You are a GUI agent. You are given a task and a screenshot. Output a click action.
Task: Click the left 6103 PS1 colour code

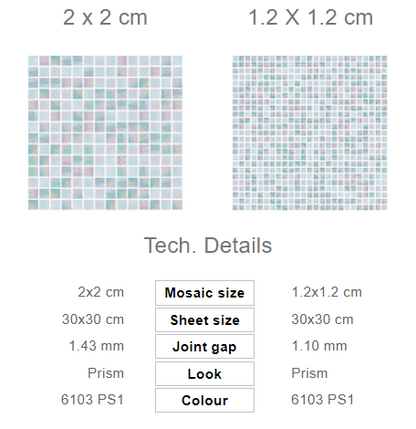[92, 399]
